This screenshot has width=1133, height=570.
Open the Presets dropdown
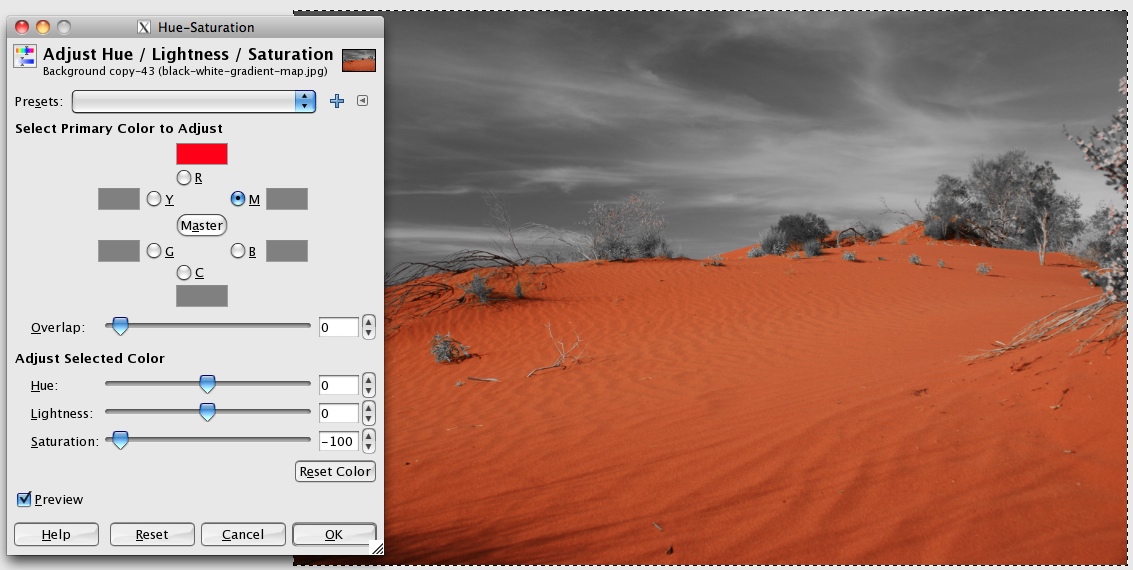194,101
